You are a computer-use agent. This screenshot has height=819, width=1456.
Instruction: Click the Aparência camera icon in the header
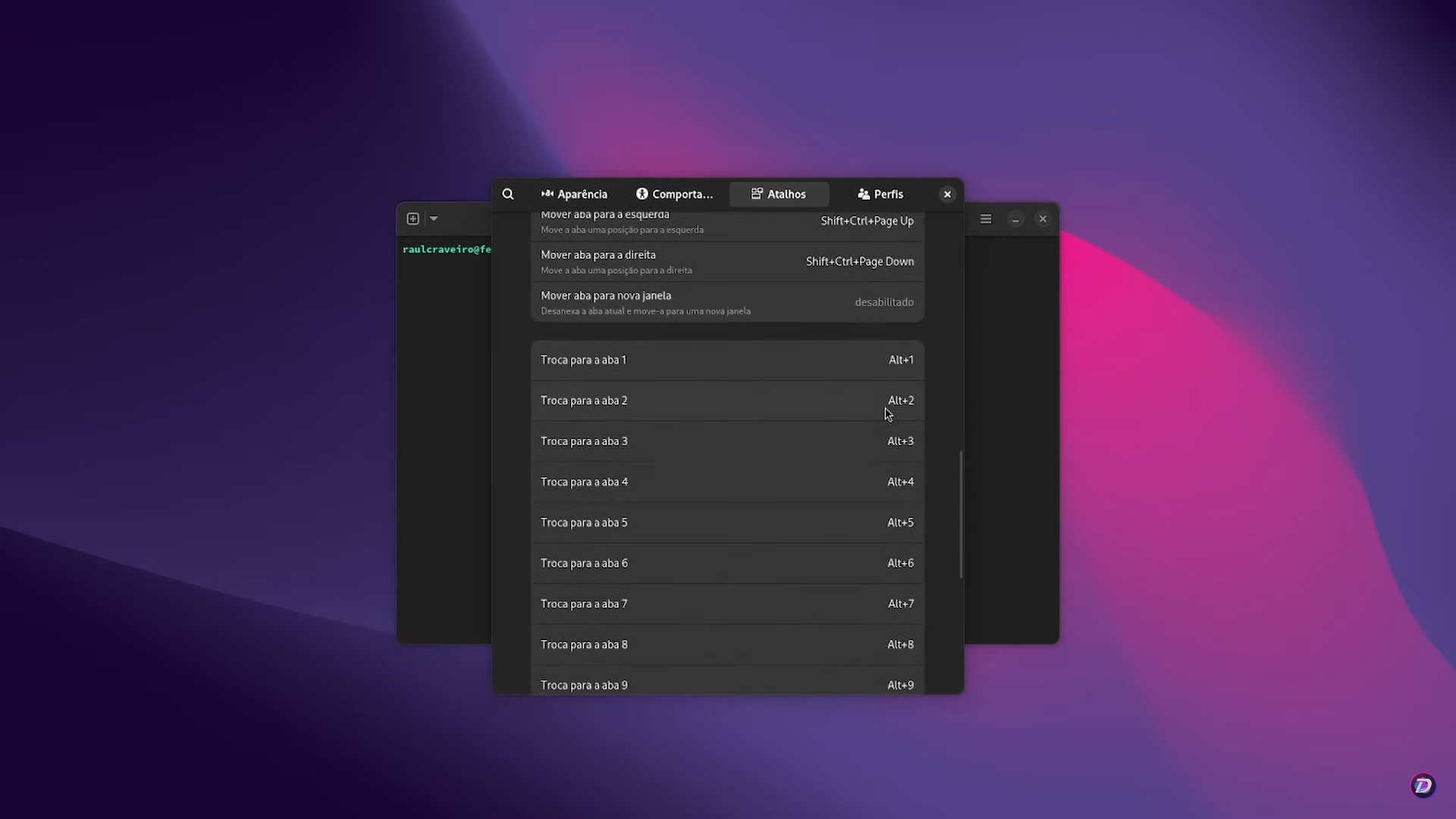pos(548,194)
